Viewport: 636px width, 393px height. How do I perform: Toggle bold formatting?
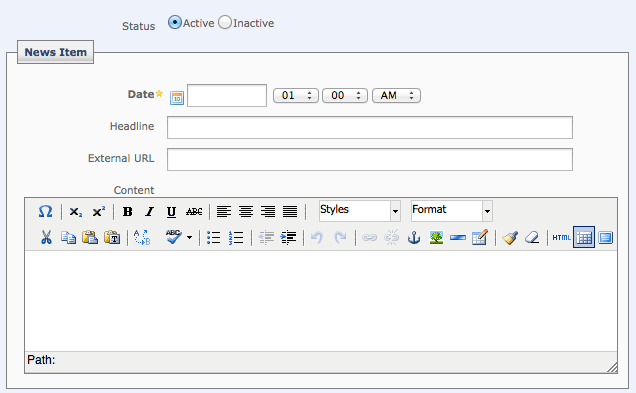(x=127, y=212)
